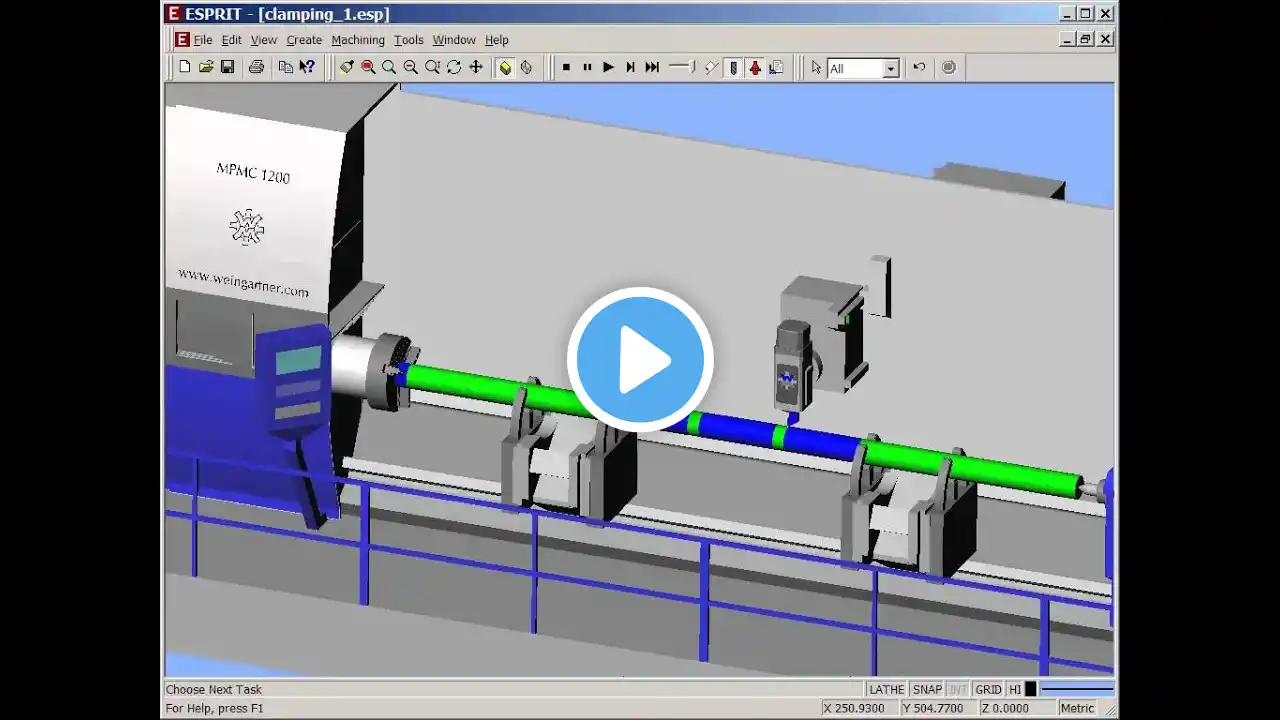Image resolution: width=1280 pixels, height=720 pixels.
Task: Toggle GRID mode in status bar
Action: [x=988, y=689]
